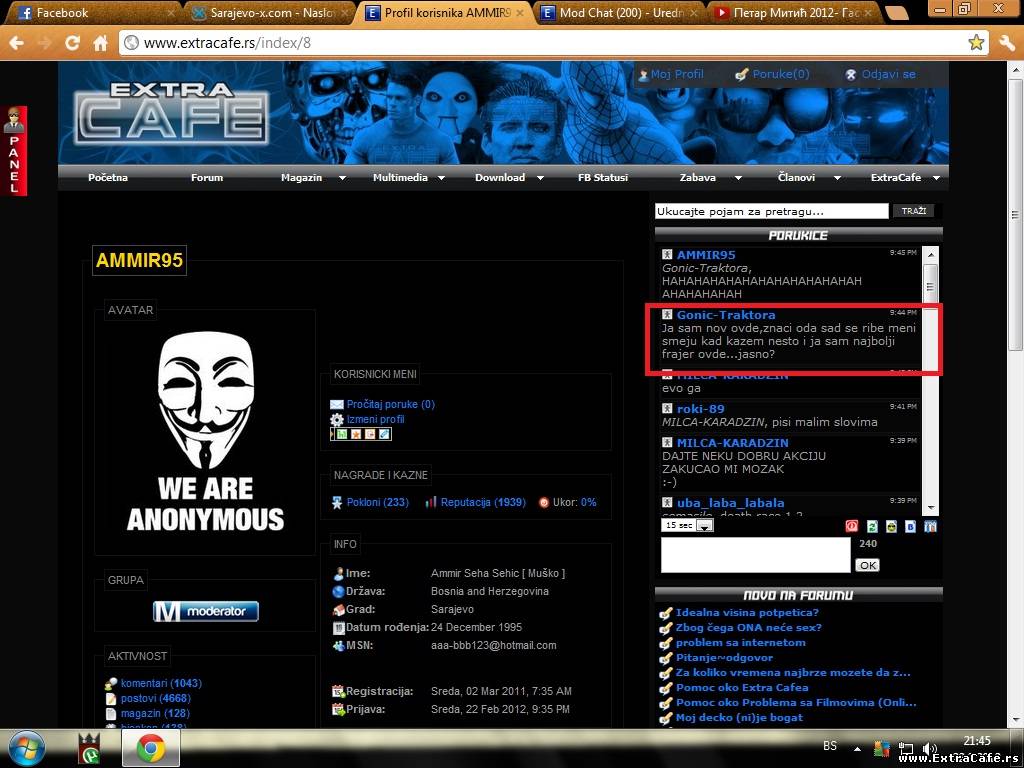
Task: Click the envelope icon beside Pročitaj poruke
Action: coord(337,404)
